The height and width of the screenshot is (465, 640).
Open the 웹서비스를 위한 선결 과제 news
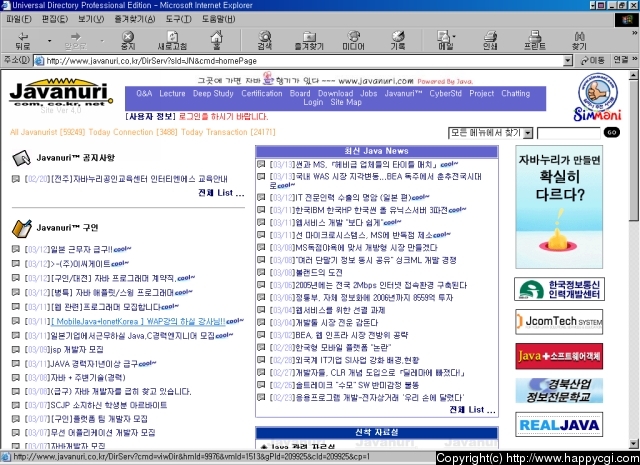coord(340,310)
